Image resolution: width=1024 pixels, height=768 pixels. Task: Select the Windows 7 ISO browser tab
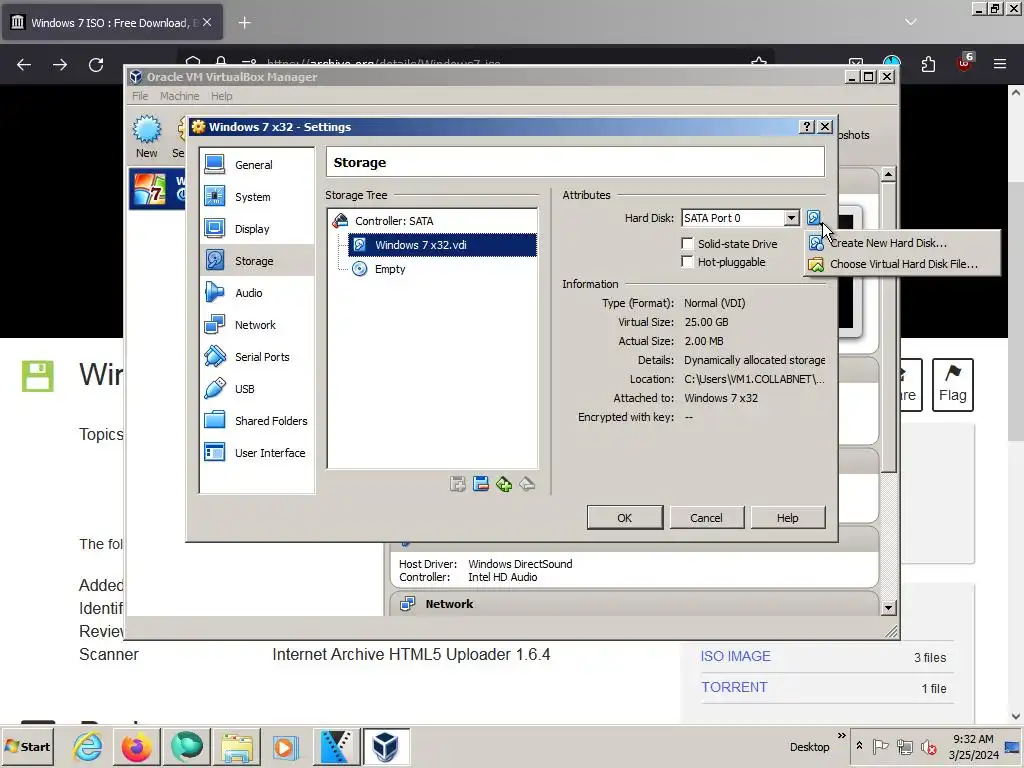pyautogui.click(x=112, y=23)
